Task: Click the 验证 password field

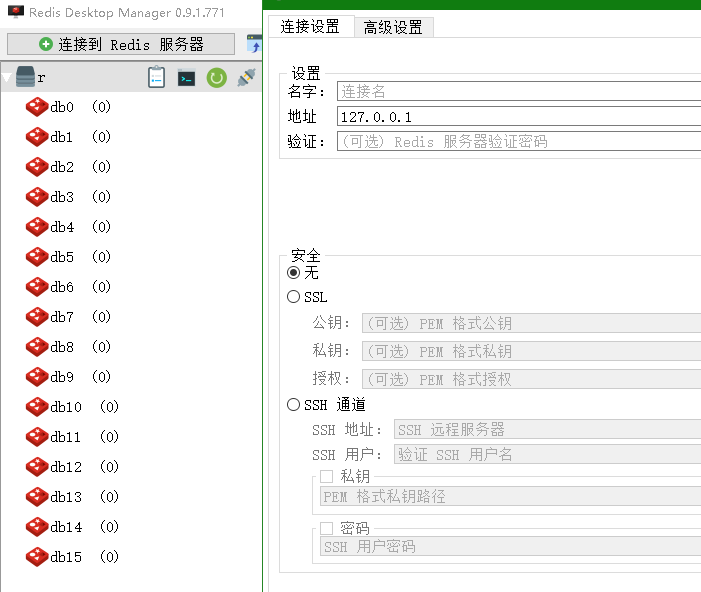Action: pyautogui.click(x=519, y=141)
